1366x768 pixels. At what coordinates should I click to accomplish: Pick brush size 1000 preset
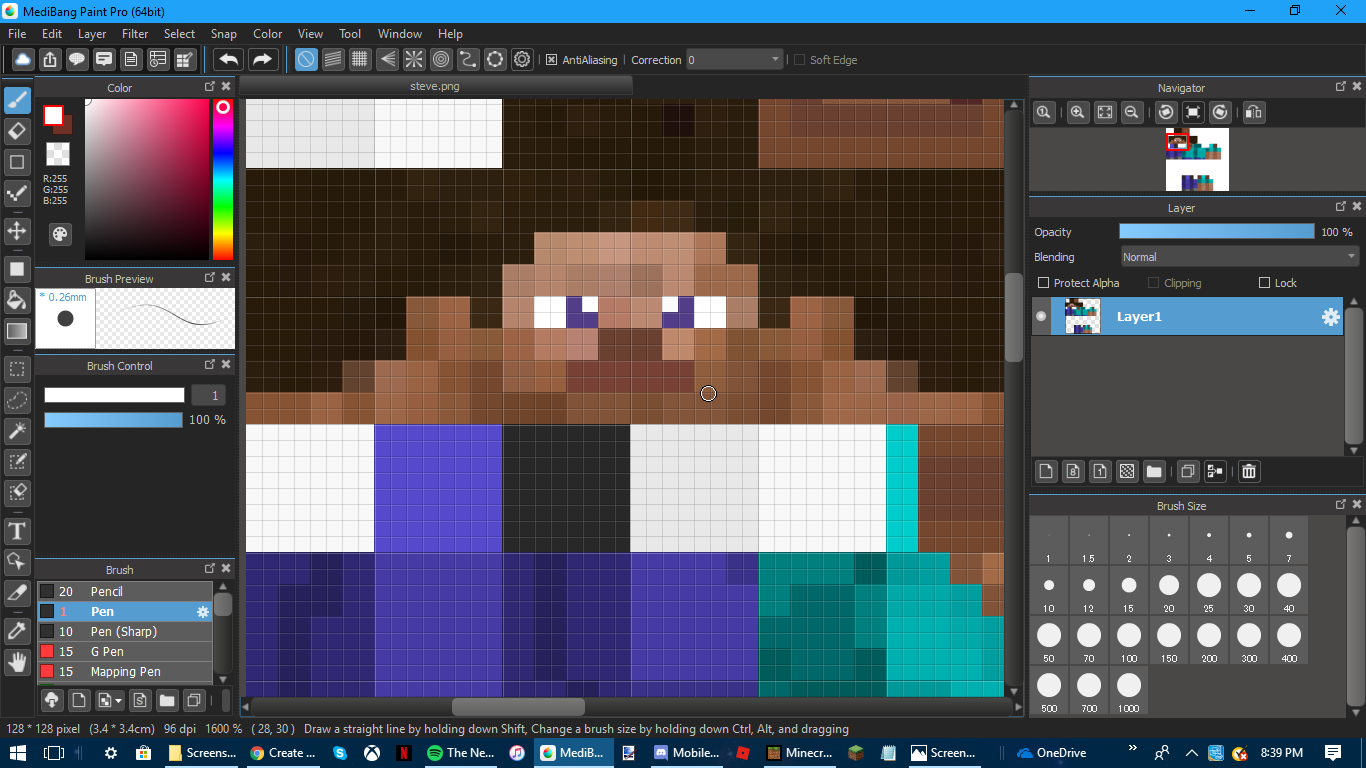click(1128, 692)
